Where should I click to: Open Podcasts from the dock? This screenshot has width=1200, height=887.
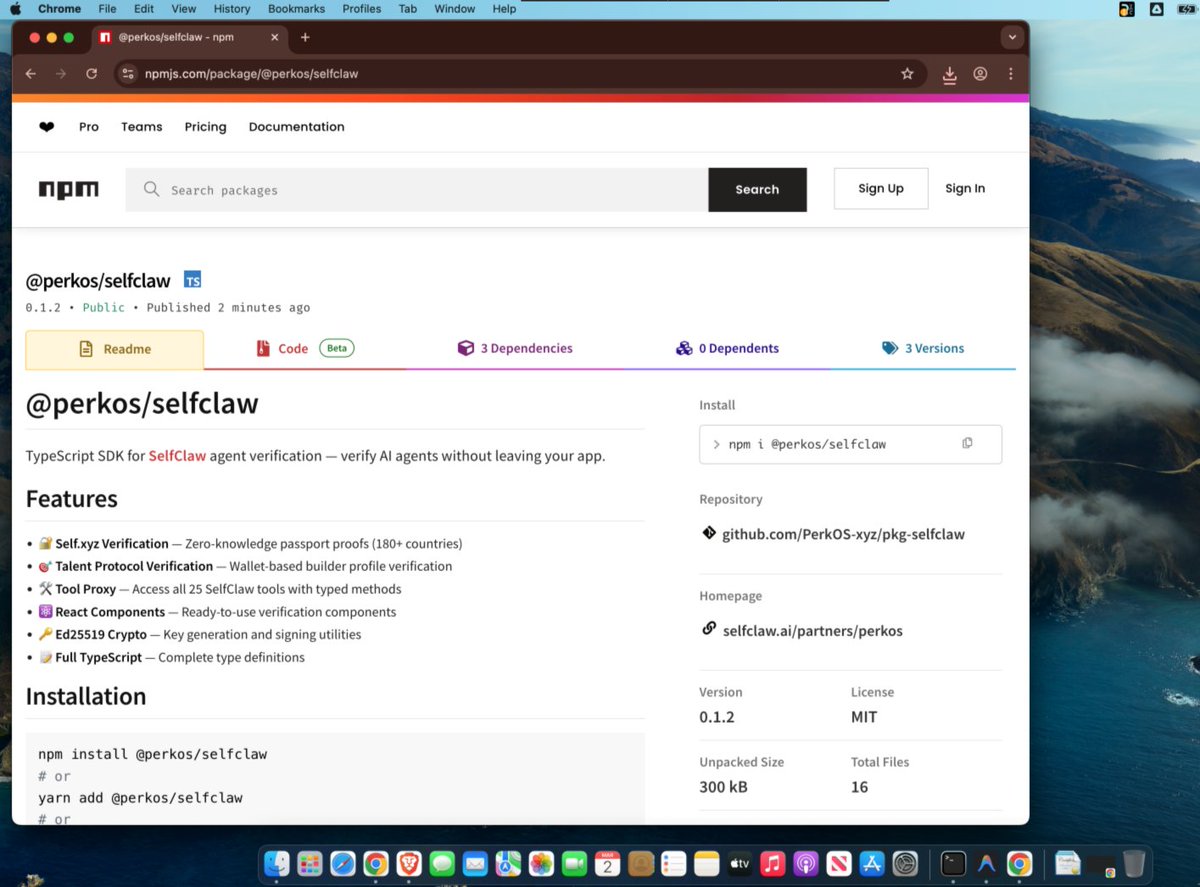click(x=805, y=863)
